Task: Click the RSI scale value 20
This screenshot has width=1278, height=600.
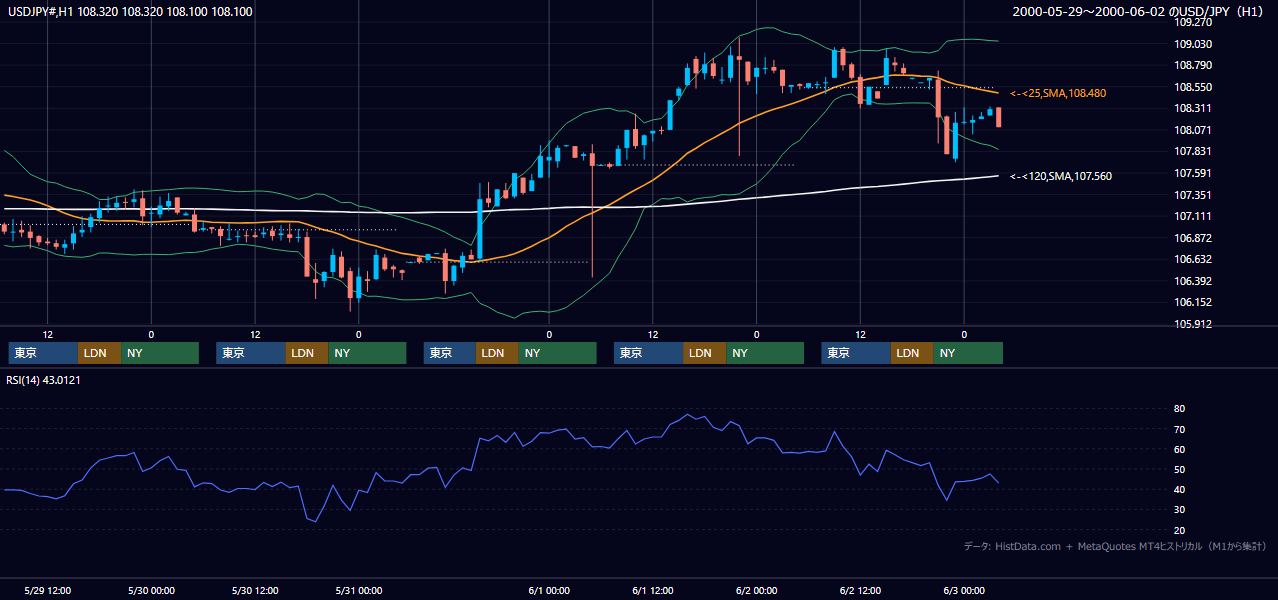Action: [x=1179, y=530]
